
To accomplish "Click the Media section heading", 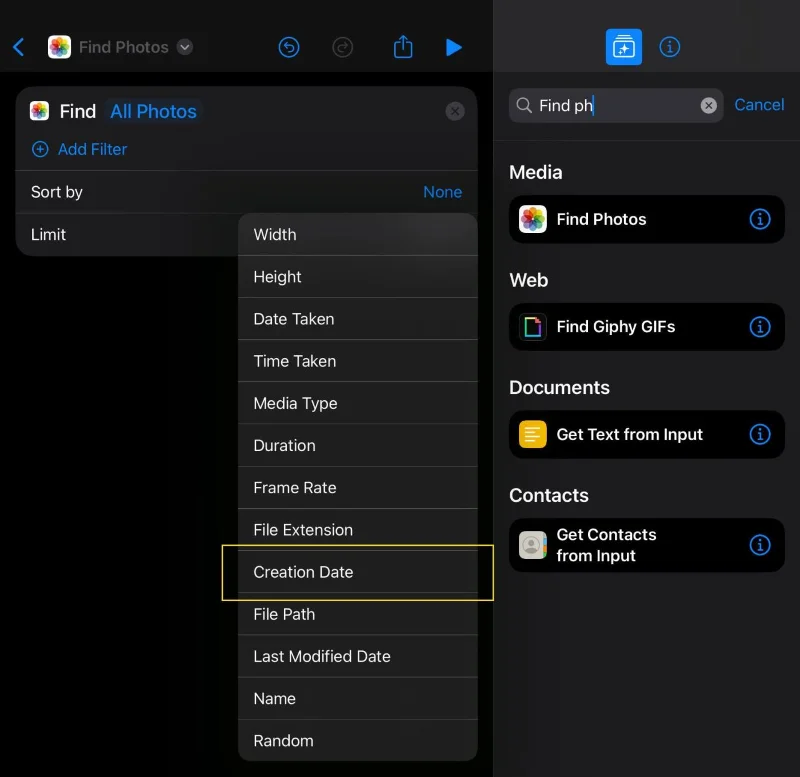I will point(536,172).
